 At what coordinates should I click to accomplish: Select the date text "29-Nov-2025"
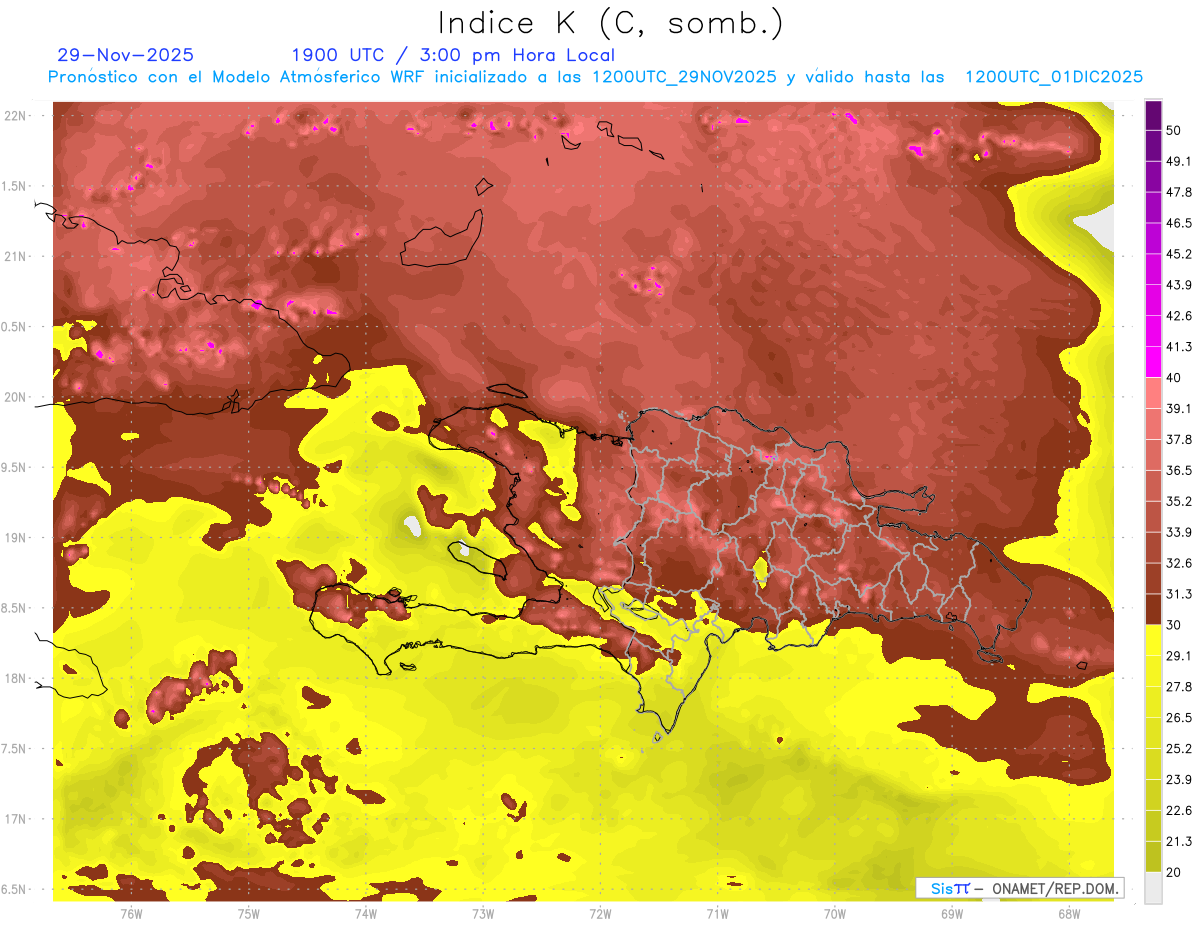pyautogui.click(x=126, y=55)
